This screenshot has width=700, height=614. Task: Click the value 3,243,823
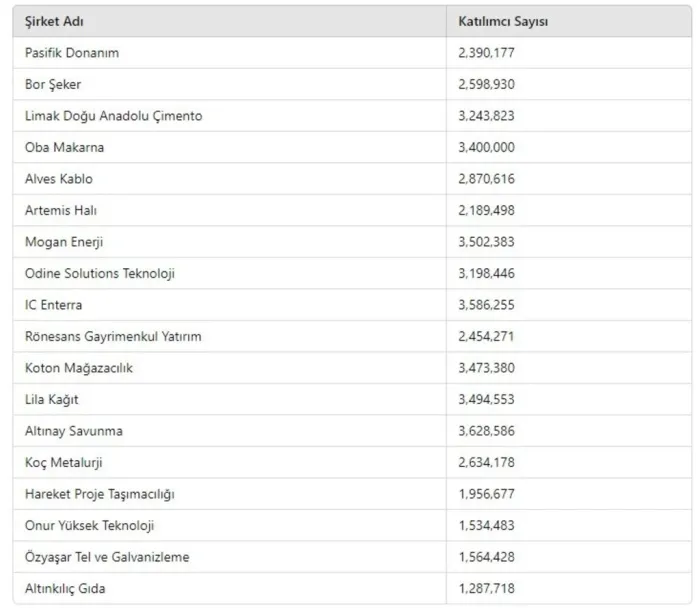486,116
